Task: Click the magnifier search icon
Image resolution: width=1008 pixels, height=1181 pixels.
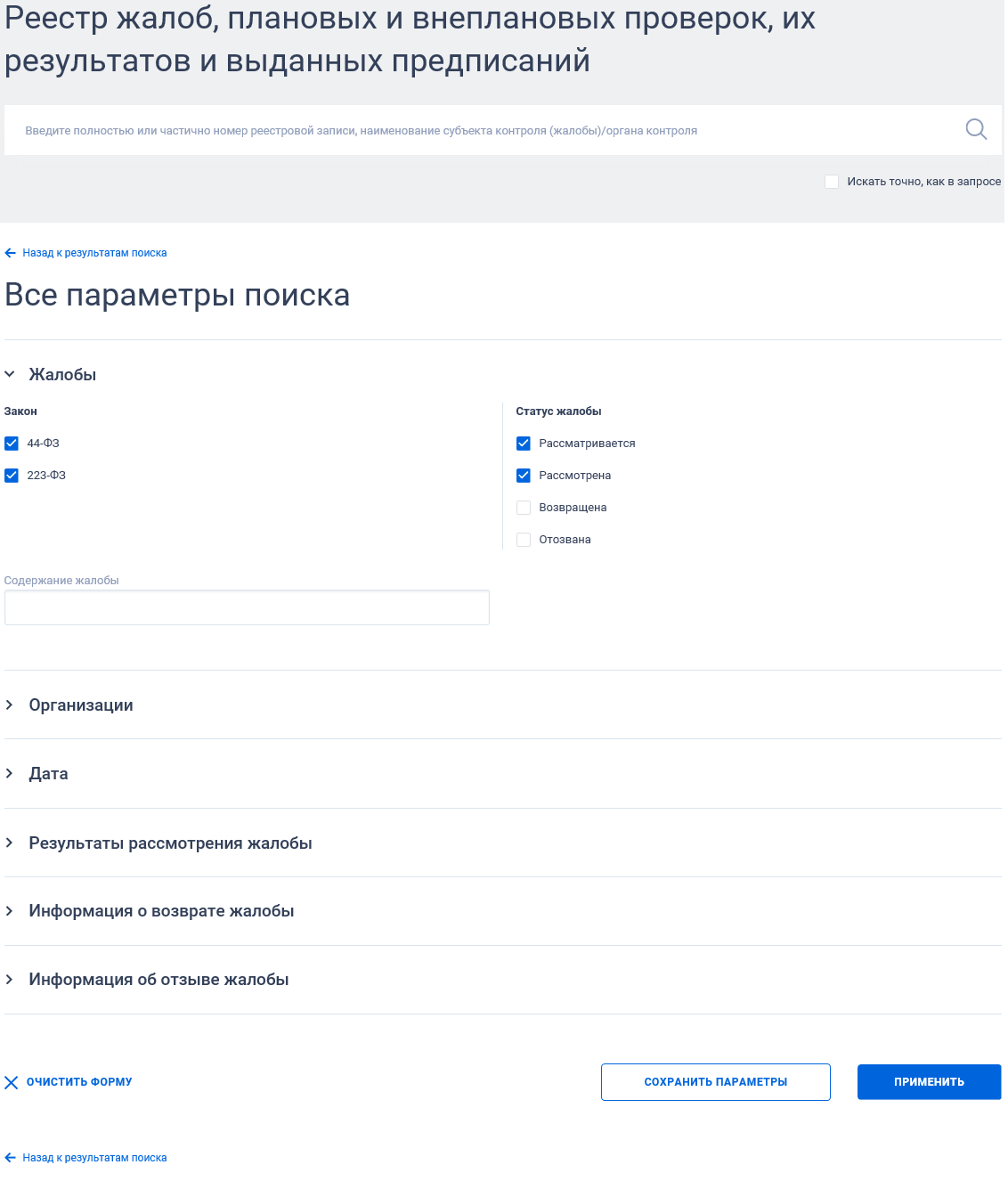Action: pyautogui.click(x=976, y=130)
